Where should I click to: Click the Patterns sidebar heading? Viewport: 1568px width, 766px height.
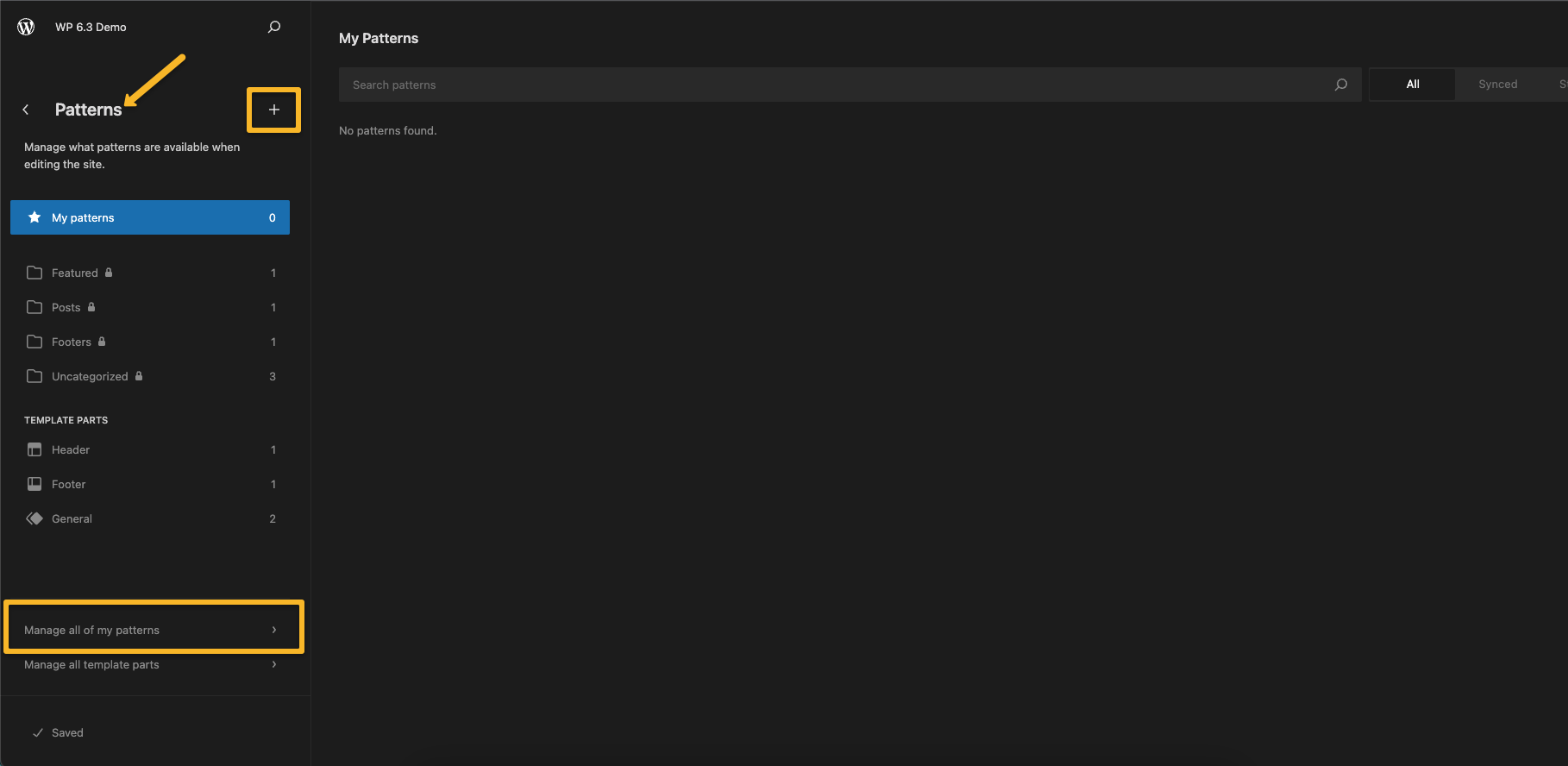88,110
